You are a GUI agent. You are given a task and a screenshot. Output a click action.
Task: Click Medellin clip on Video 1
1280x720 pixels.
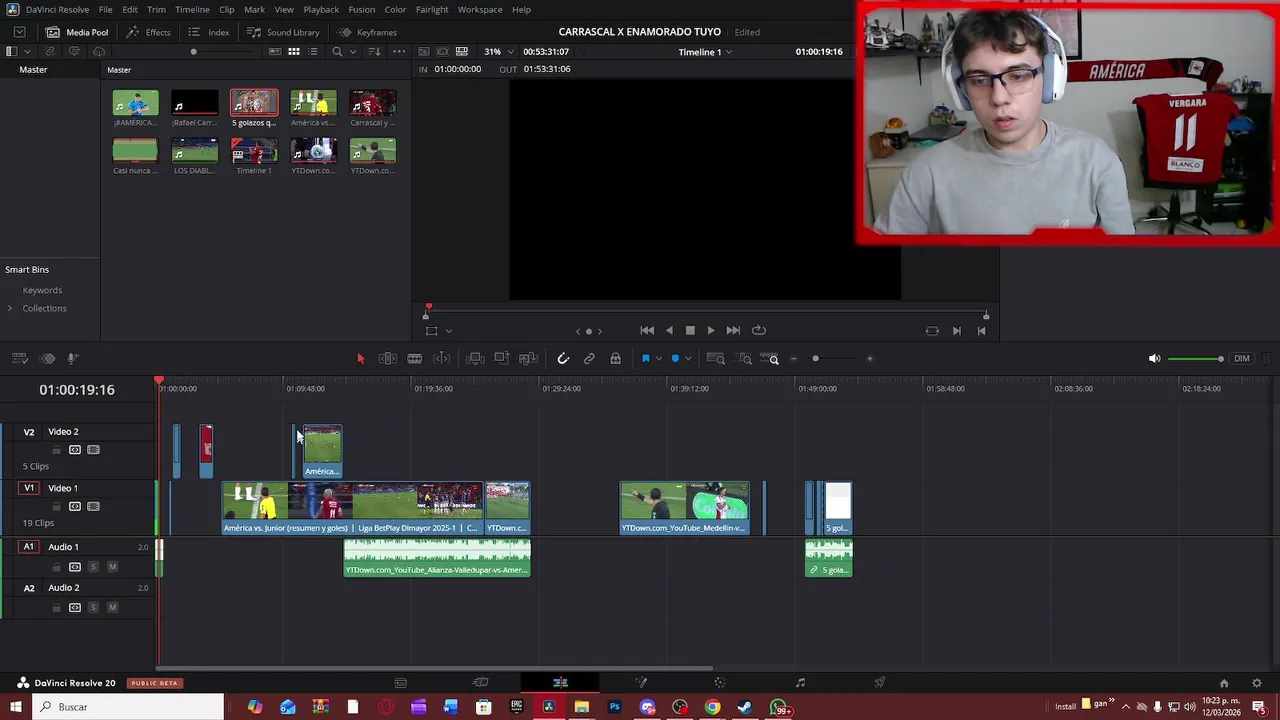click(x=684, y=508)
